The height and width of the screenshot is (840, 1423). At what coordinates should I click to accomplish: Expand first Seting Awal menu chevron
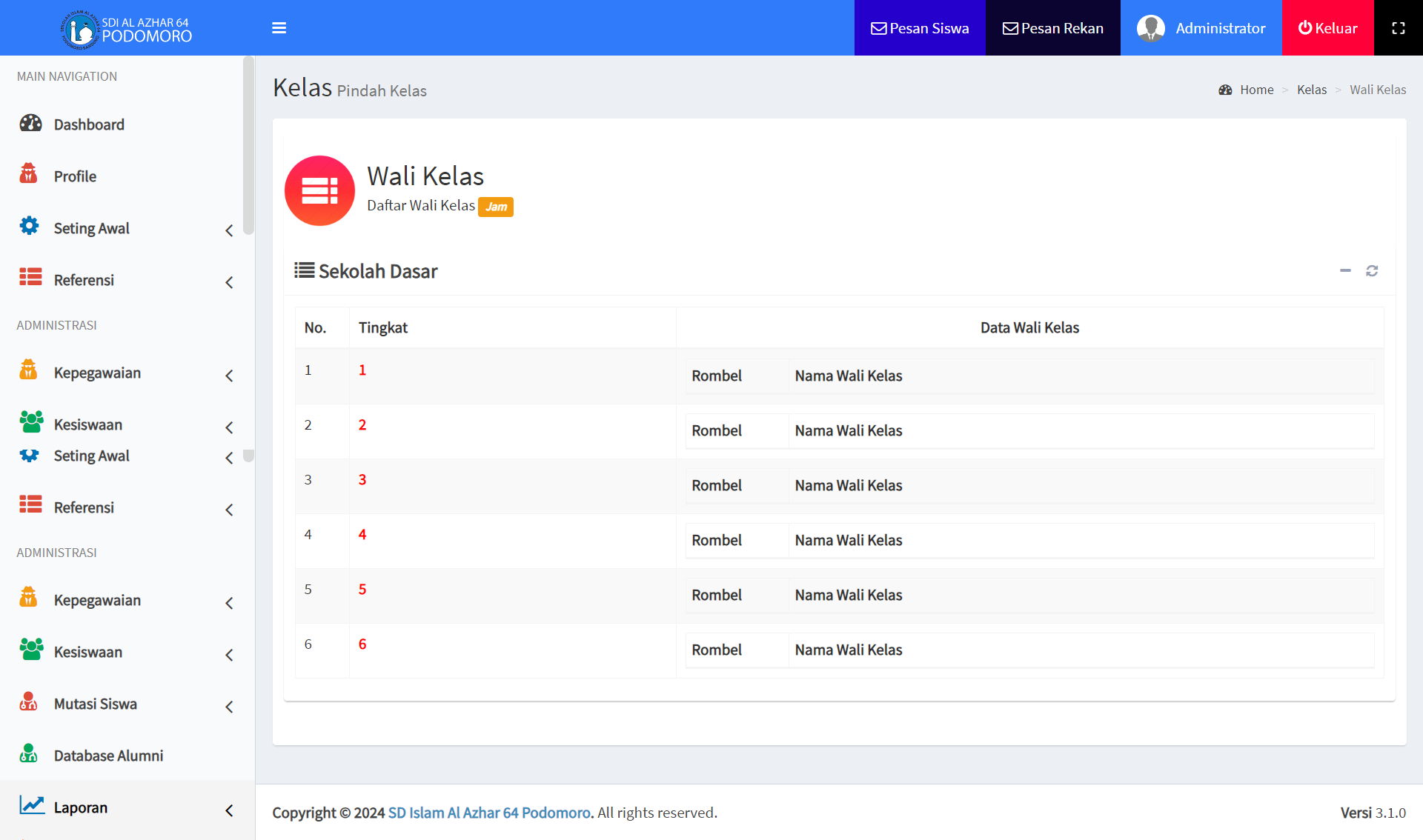tap(229, 230)
